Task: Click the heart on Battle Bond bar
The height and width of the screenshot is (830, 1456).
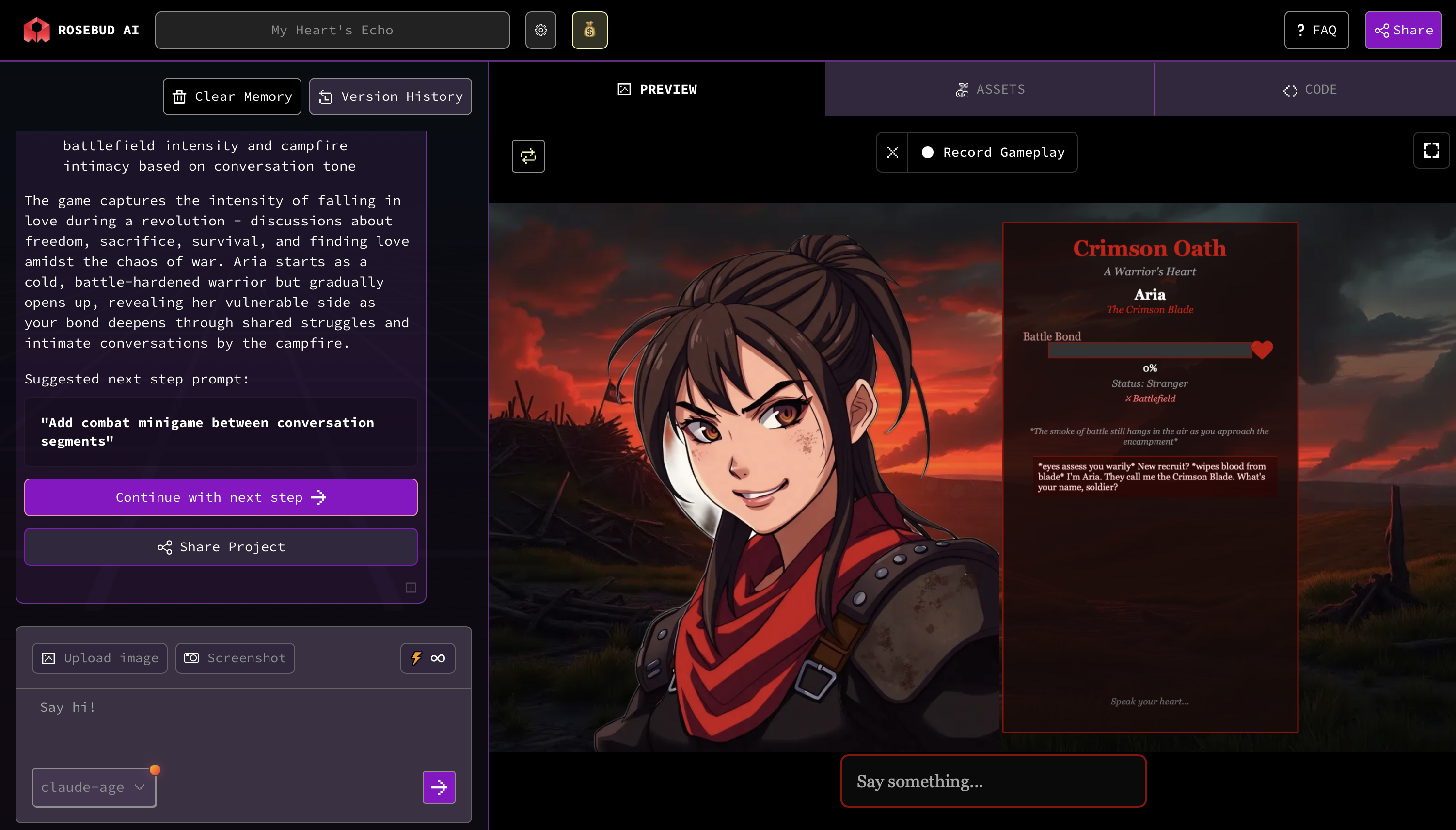Action: (x=1262, y=350)
